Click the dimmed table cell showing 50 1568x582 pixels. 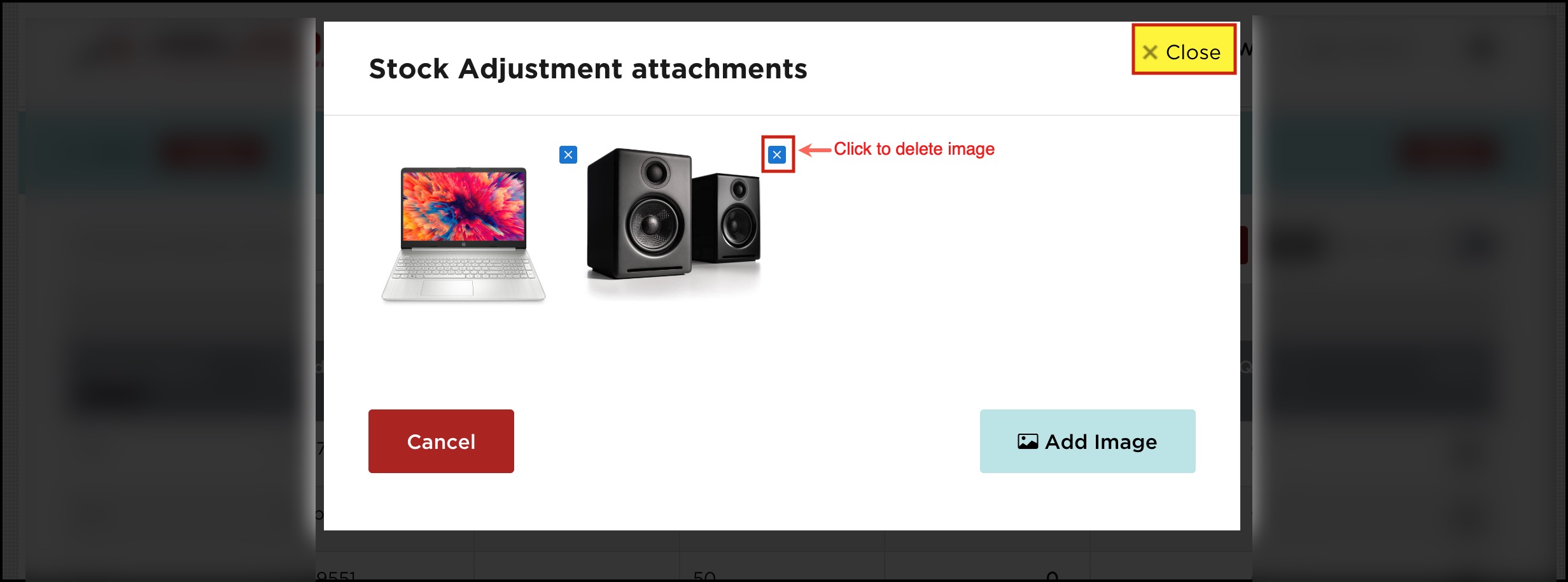pos(704,576)
